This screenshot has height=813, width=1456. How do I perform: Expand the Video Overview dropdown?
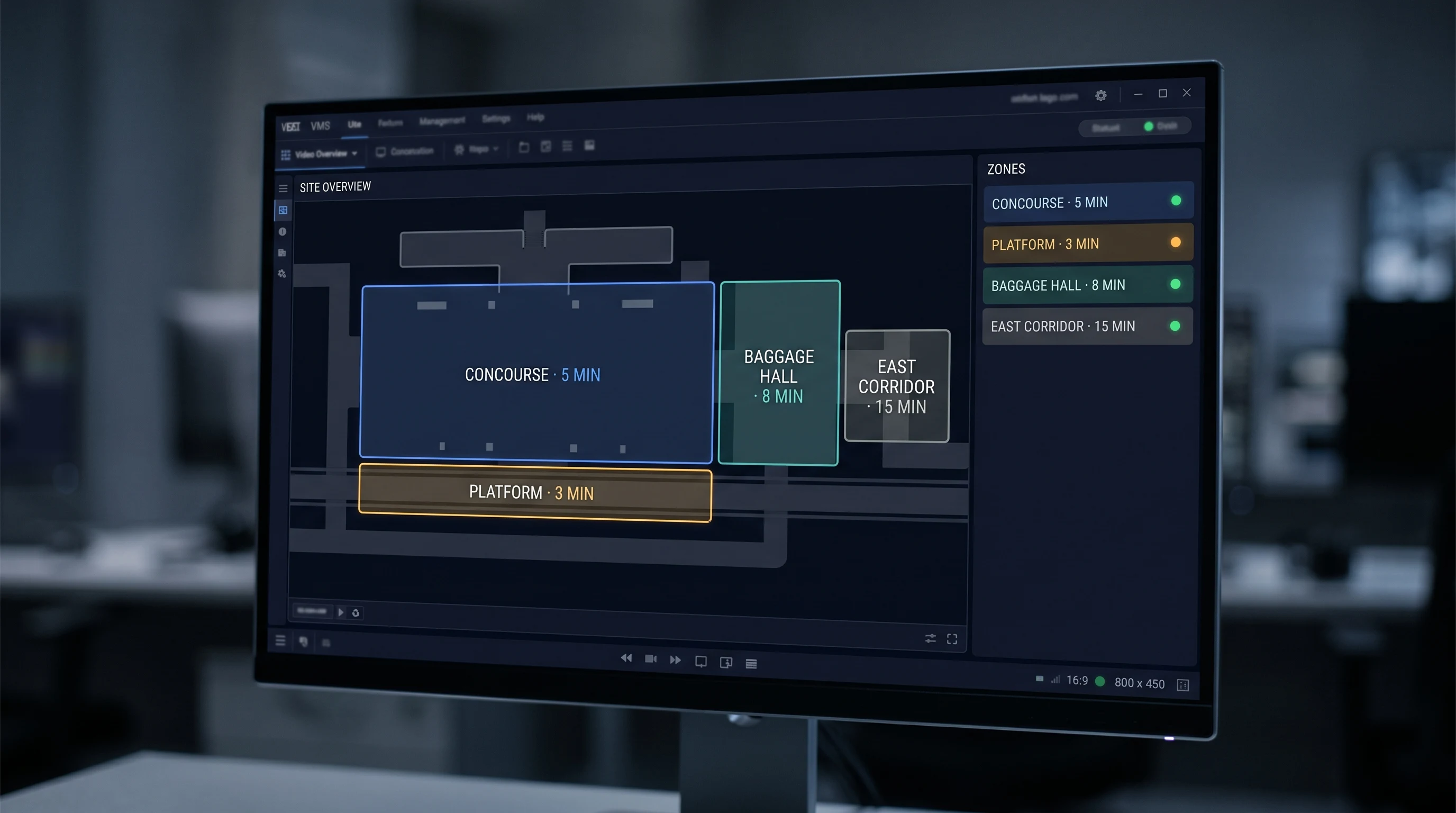point(321,155)
